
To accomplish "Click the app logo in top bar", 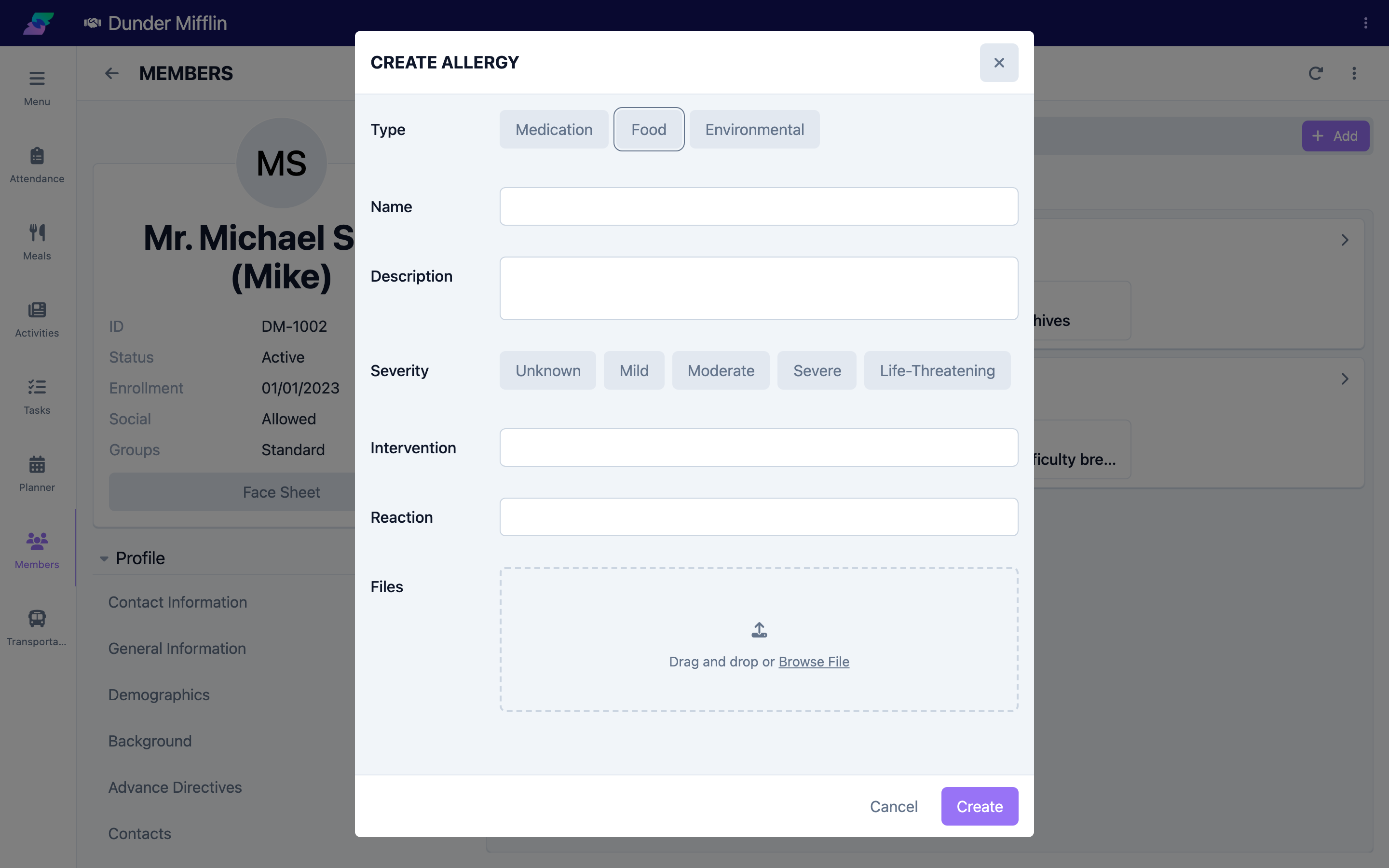I will 39,23.
